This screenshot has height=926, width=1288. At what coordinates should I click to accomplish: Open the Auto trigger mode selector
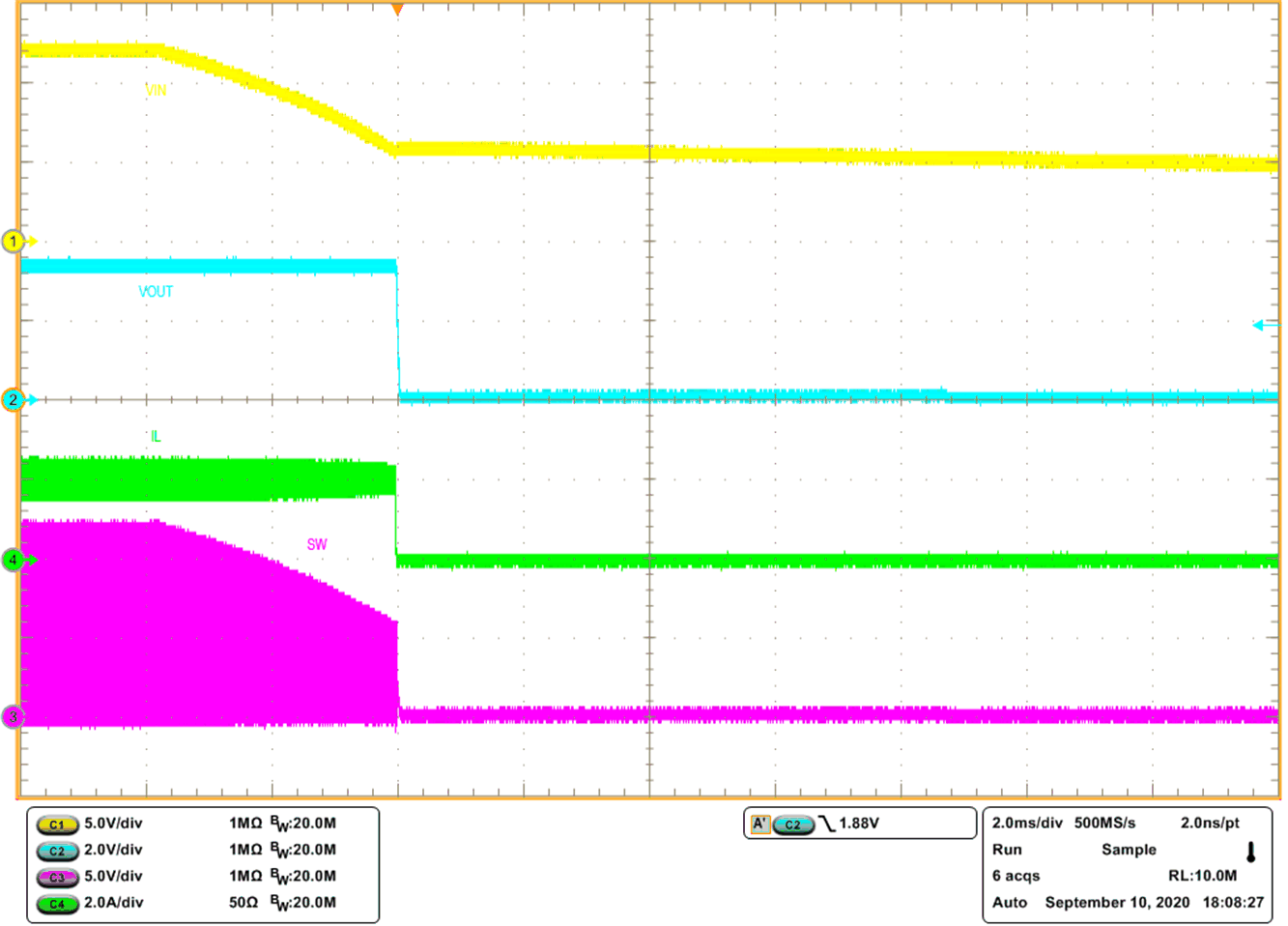pyautogui.click(x=1009, y=902)
